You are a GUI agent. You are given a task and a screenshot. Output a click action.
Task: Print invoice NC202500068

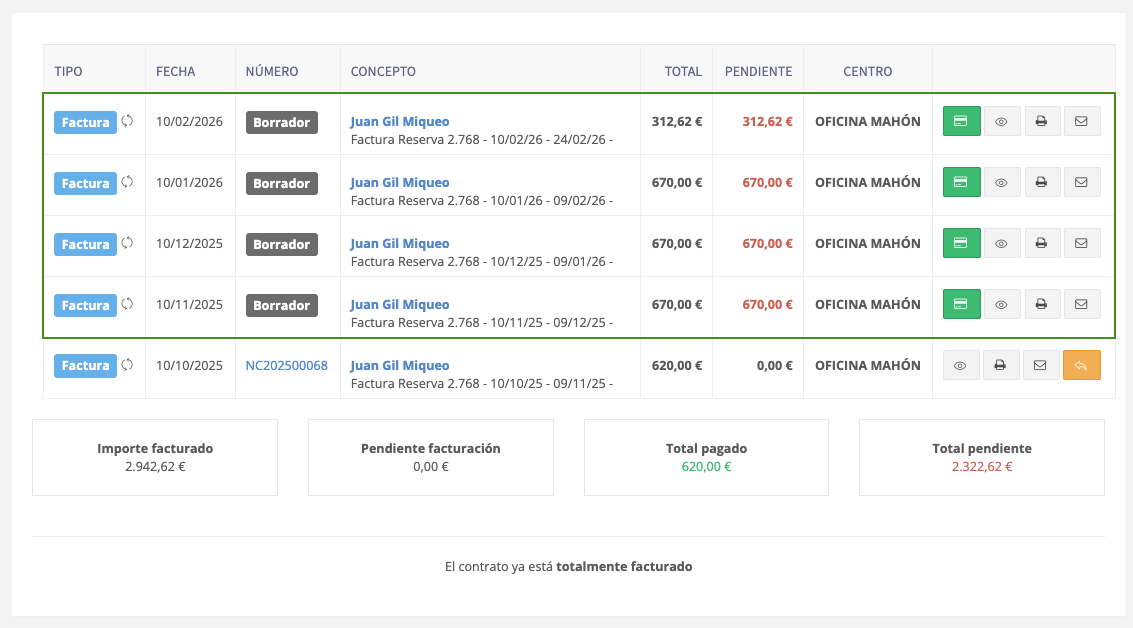click(x=1000, y=366)
